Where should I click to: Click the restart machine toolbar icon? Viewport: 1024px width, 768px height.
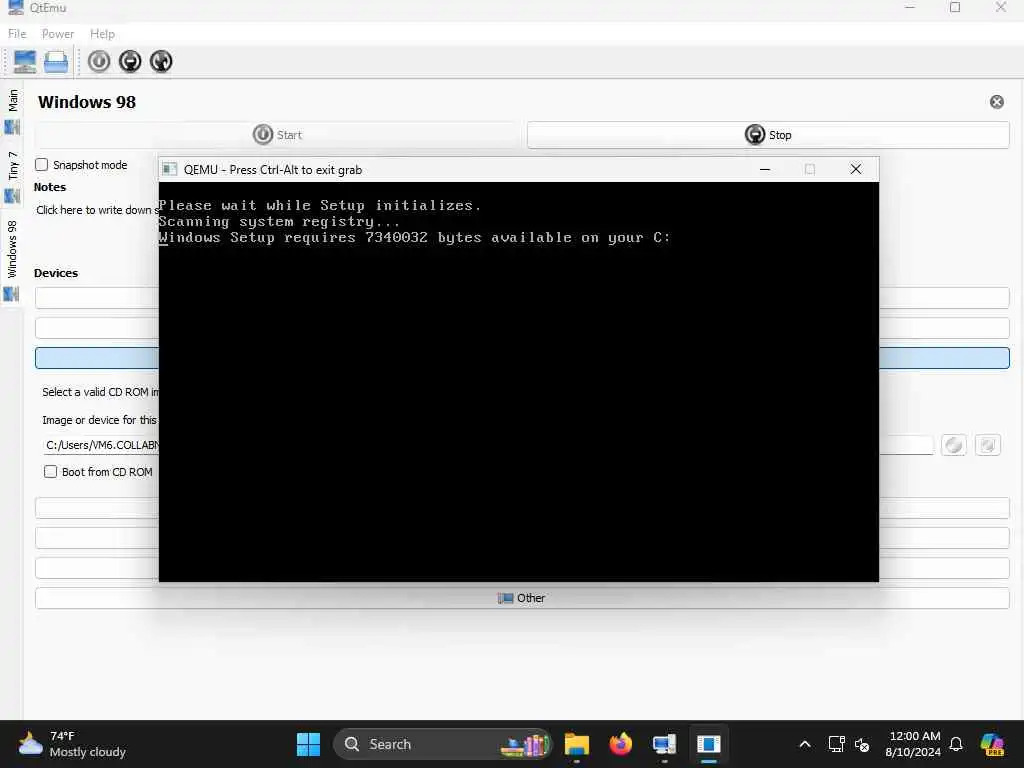161,61
